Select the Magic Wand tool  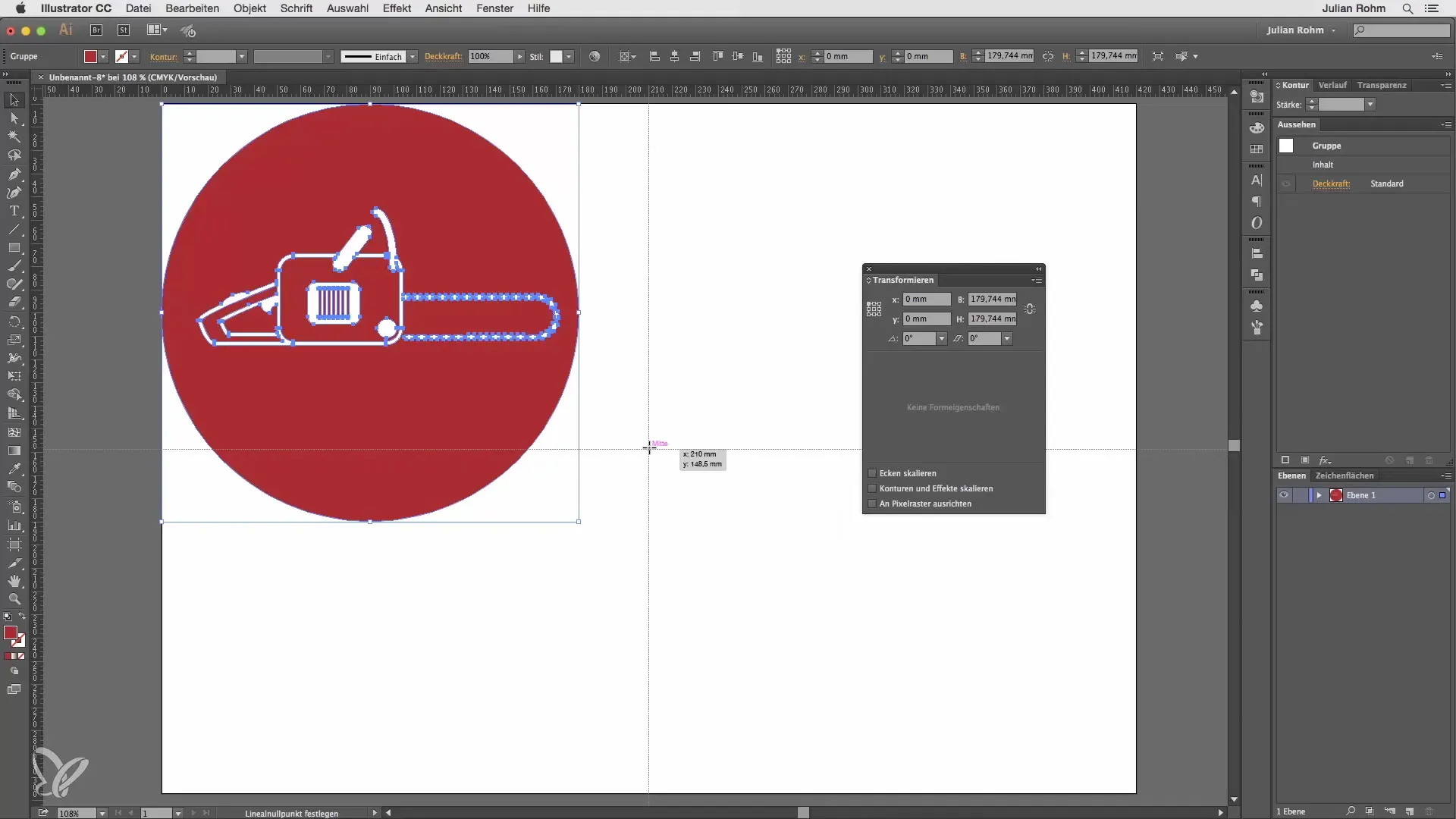point(14,137)
